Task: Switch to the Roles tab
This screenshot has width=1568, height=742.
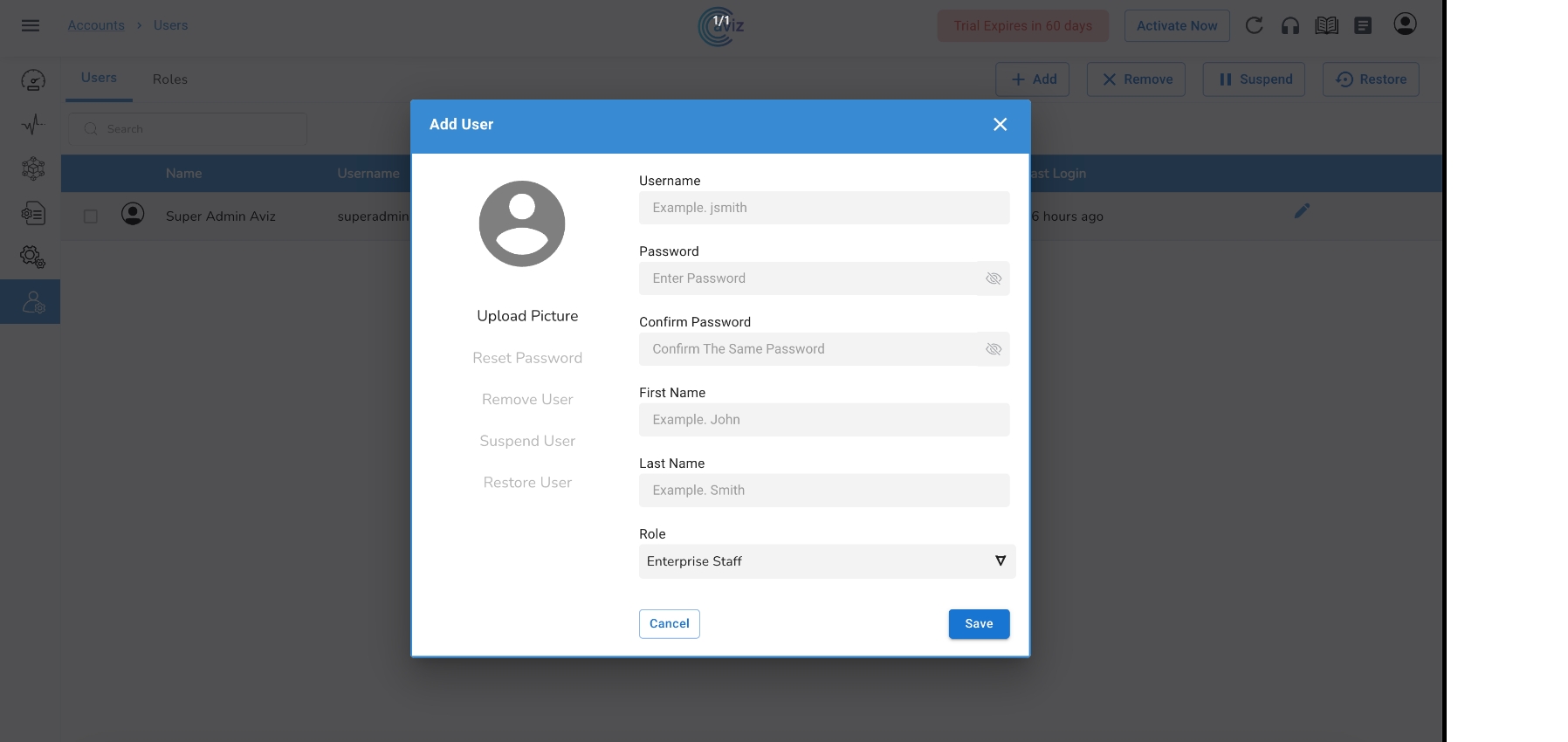Action: pyautogui.click(x=169, y=79)
